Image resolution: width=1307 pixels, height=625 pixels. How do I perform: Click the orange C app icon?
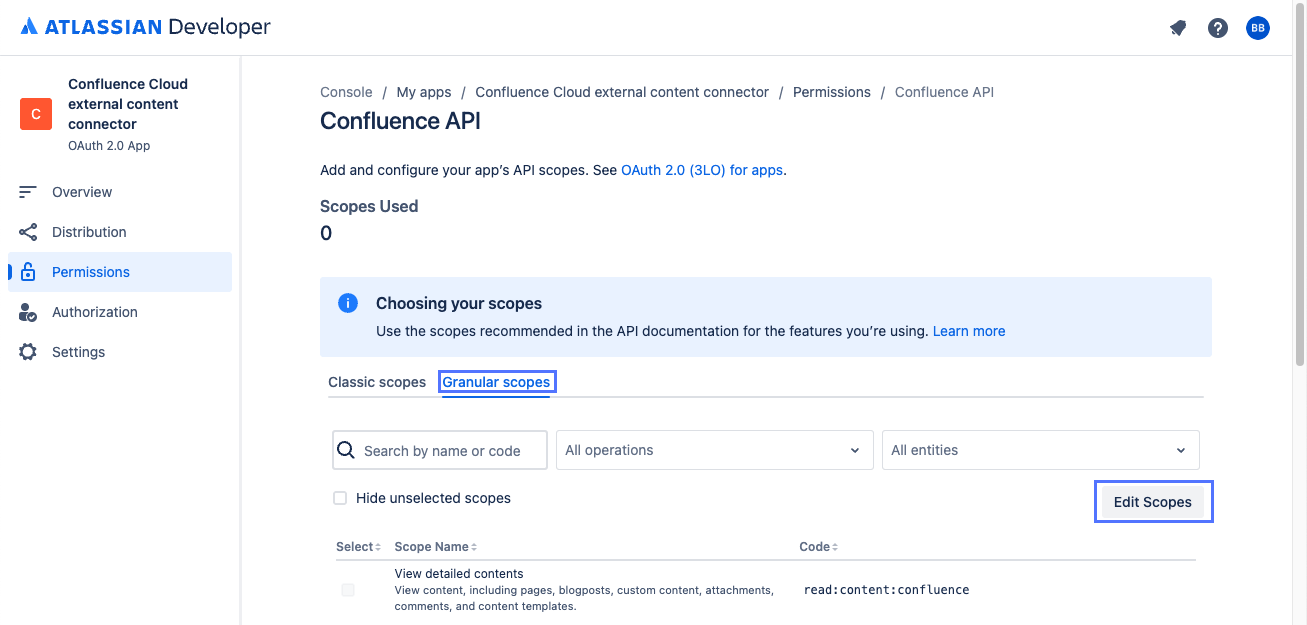pos(36,114)
